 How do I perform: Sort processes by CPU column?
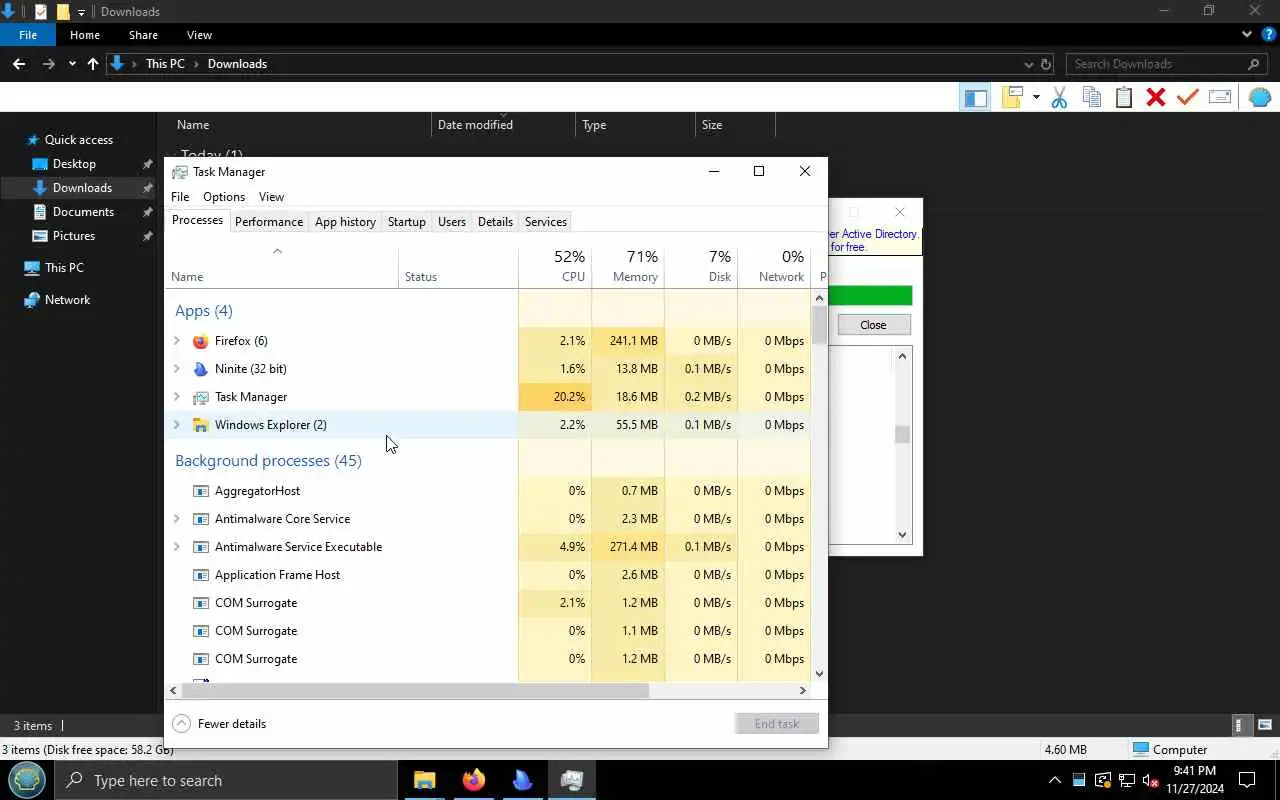click(555, 266)
